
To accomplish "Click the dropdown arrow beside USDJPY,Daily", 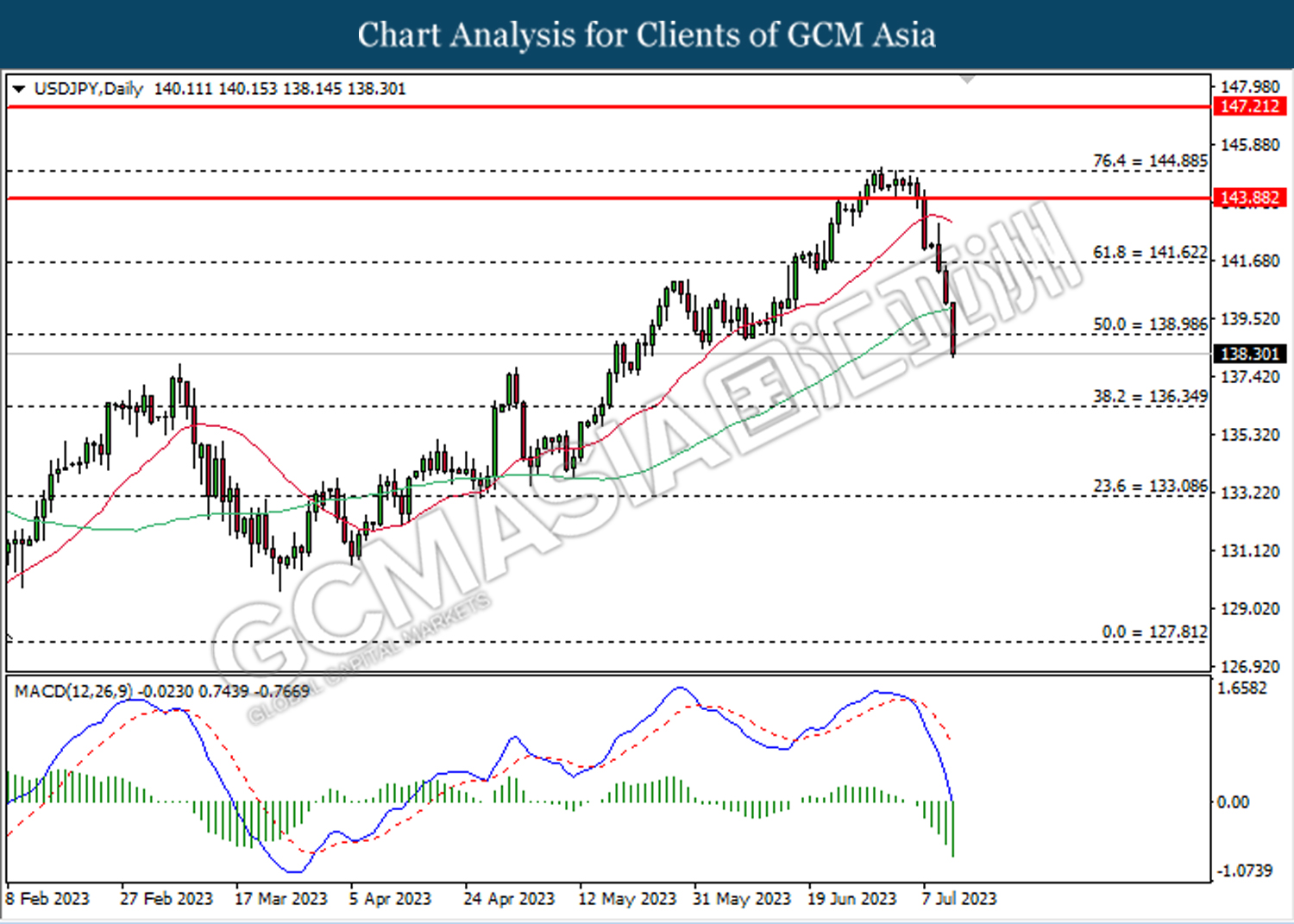I will tap(19, 89).
